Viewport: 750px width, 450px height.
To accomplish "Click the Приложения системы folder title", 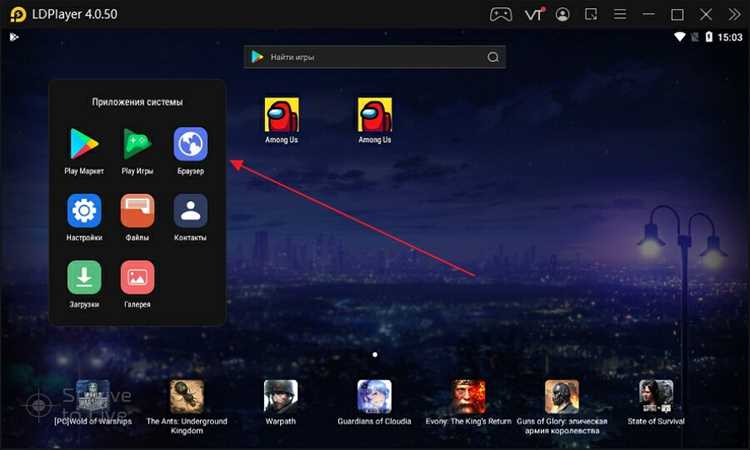I will tap(137, 102).
